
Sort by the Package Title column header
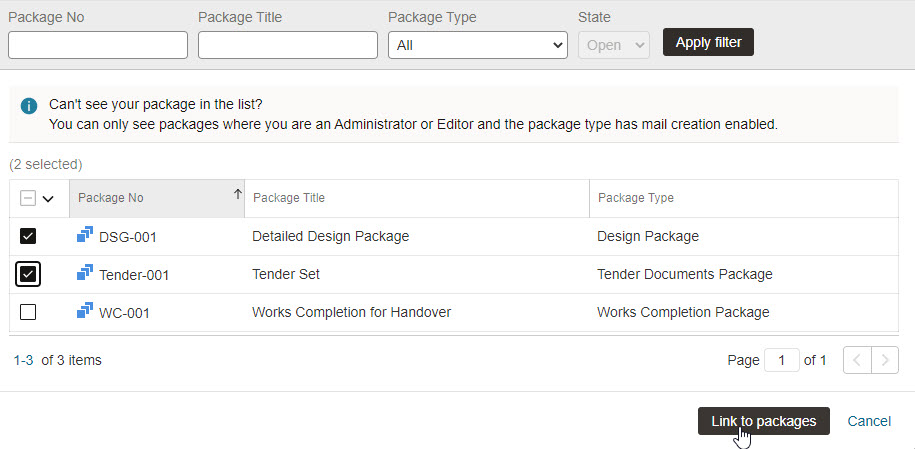pyautogui.click(x=288, y=198)
